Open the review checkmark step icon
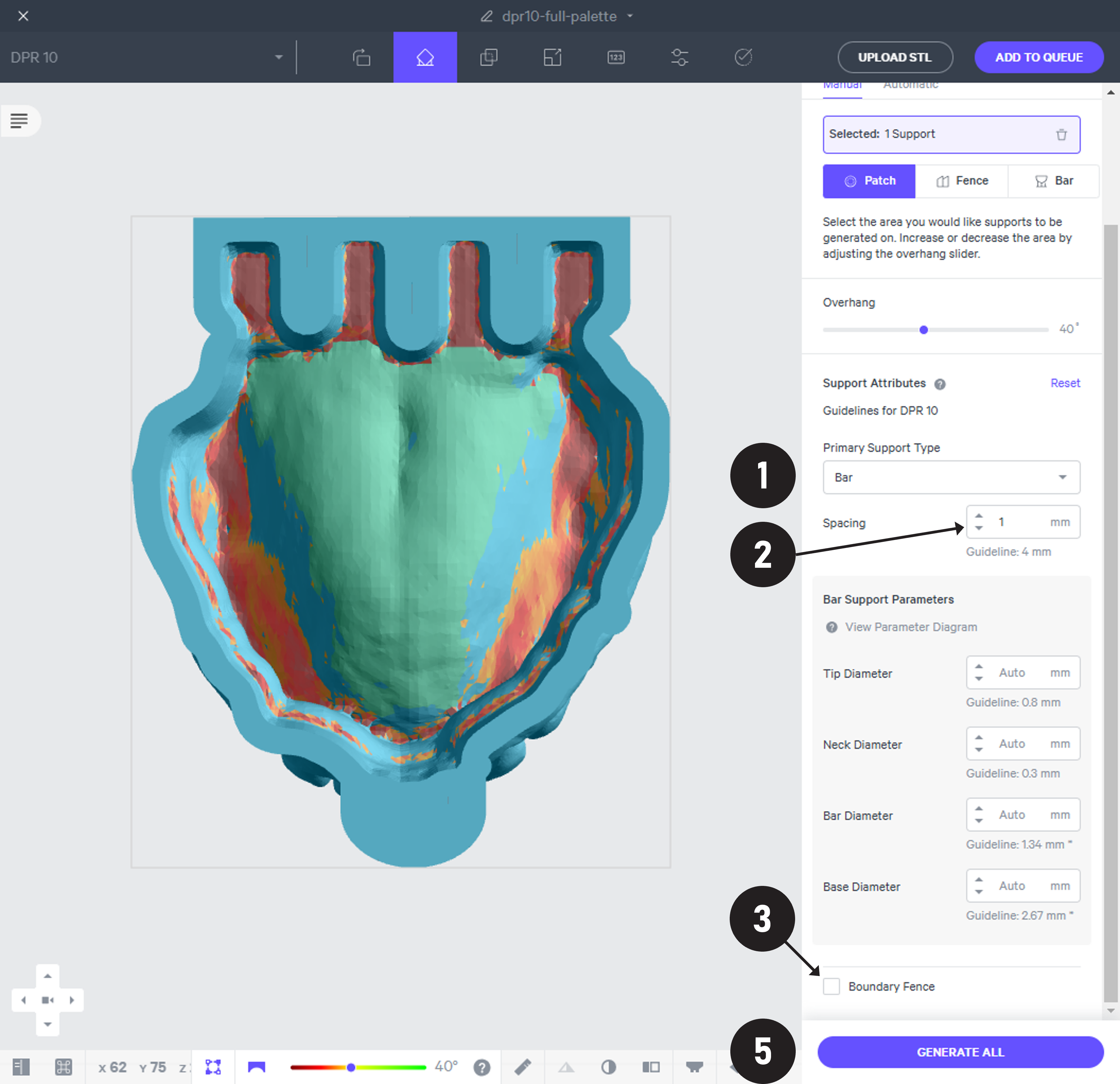This screenshot has width=1120, height=1084. pos(743,57)
